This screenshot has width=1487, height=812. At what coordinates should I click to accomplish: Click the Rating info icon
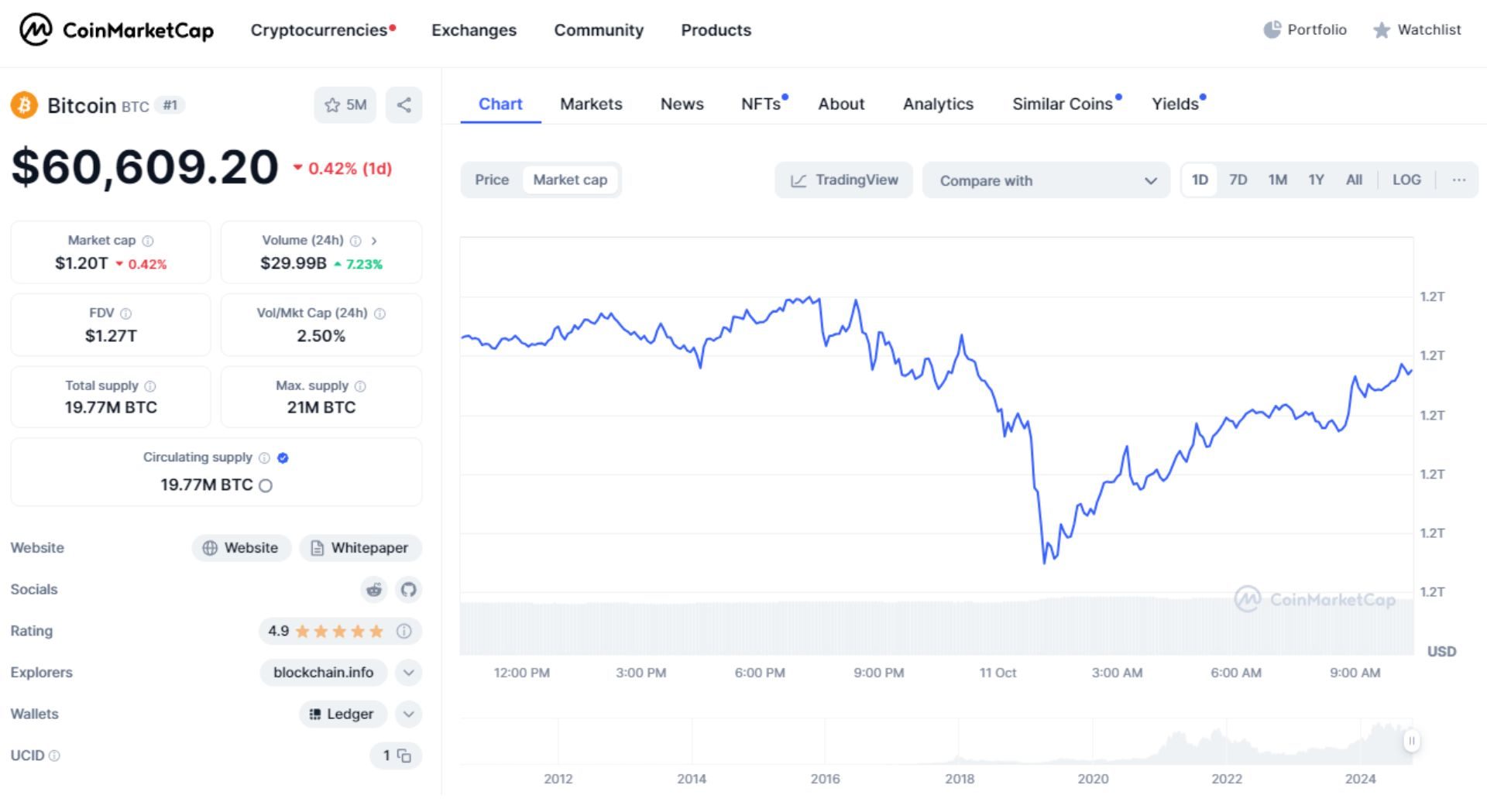coord(404,631)
